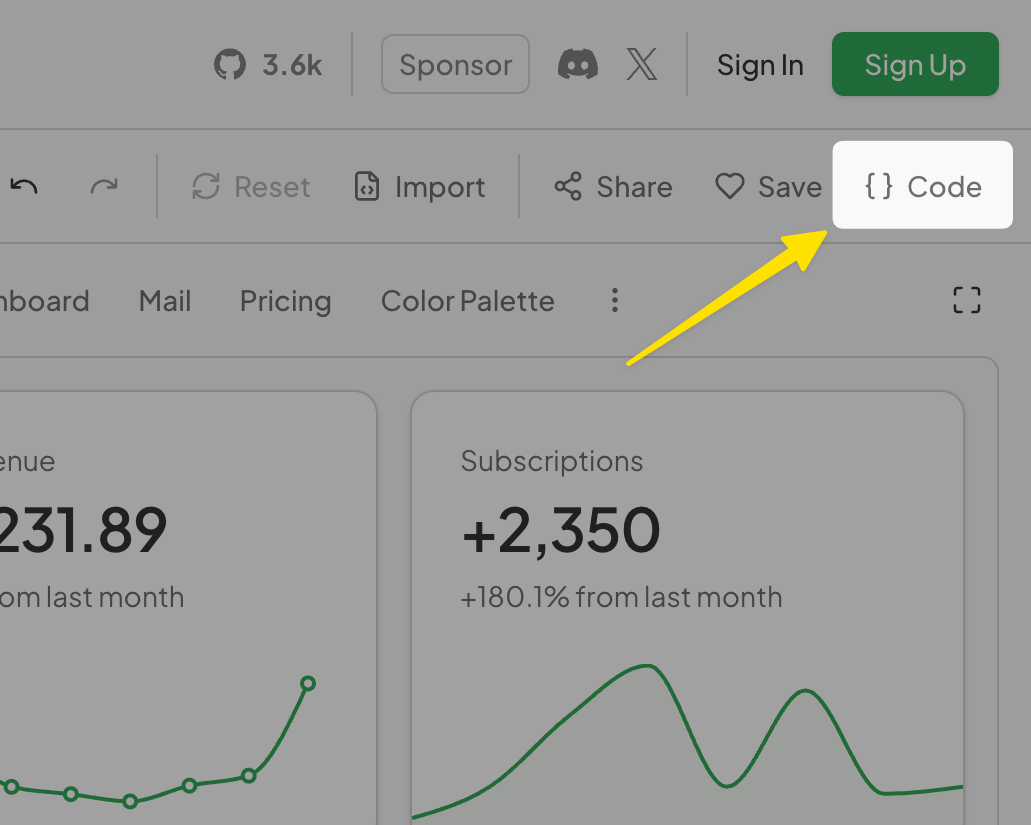Open the Color Palette tab
The width and height of the screenshot is (1031, 825).
(467, 301)
